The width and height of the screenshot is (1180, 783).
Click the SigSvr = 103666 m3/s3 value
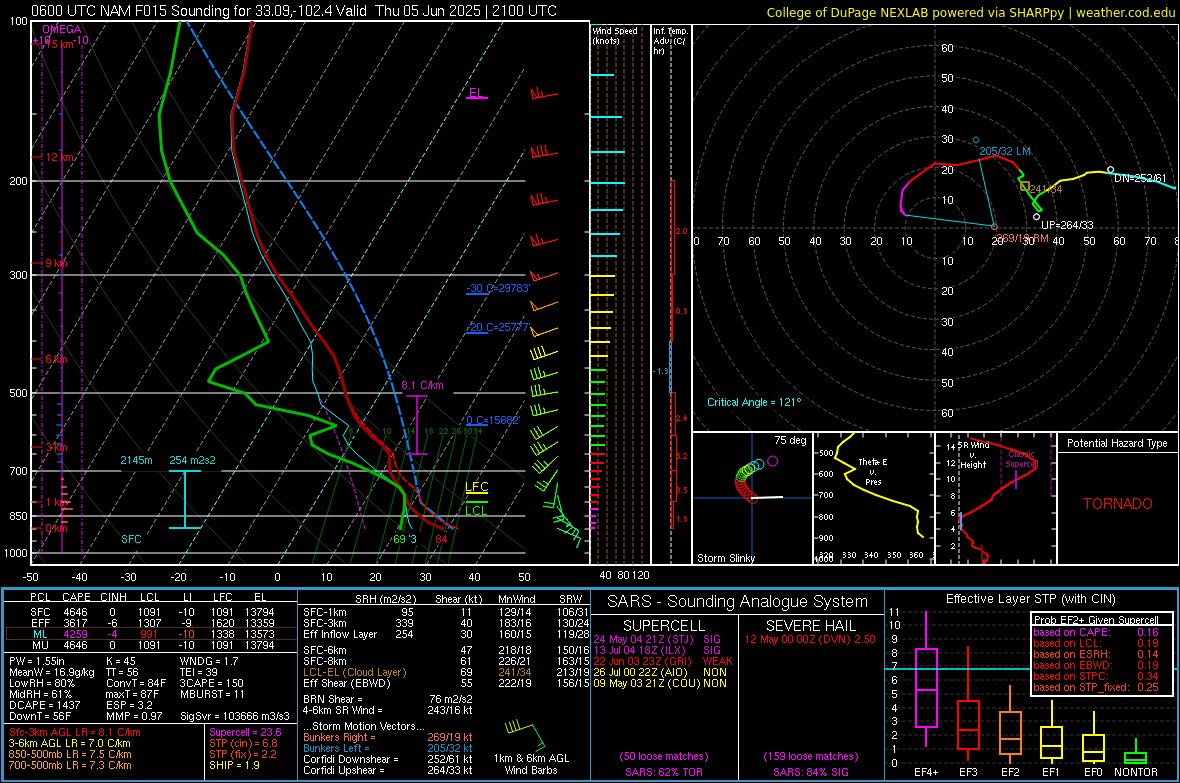(234, 716)
